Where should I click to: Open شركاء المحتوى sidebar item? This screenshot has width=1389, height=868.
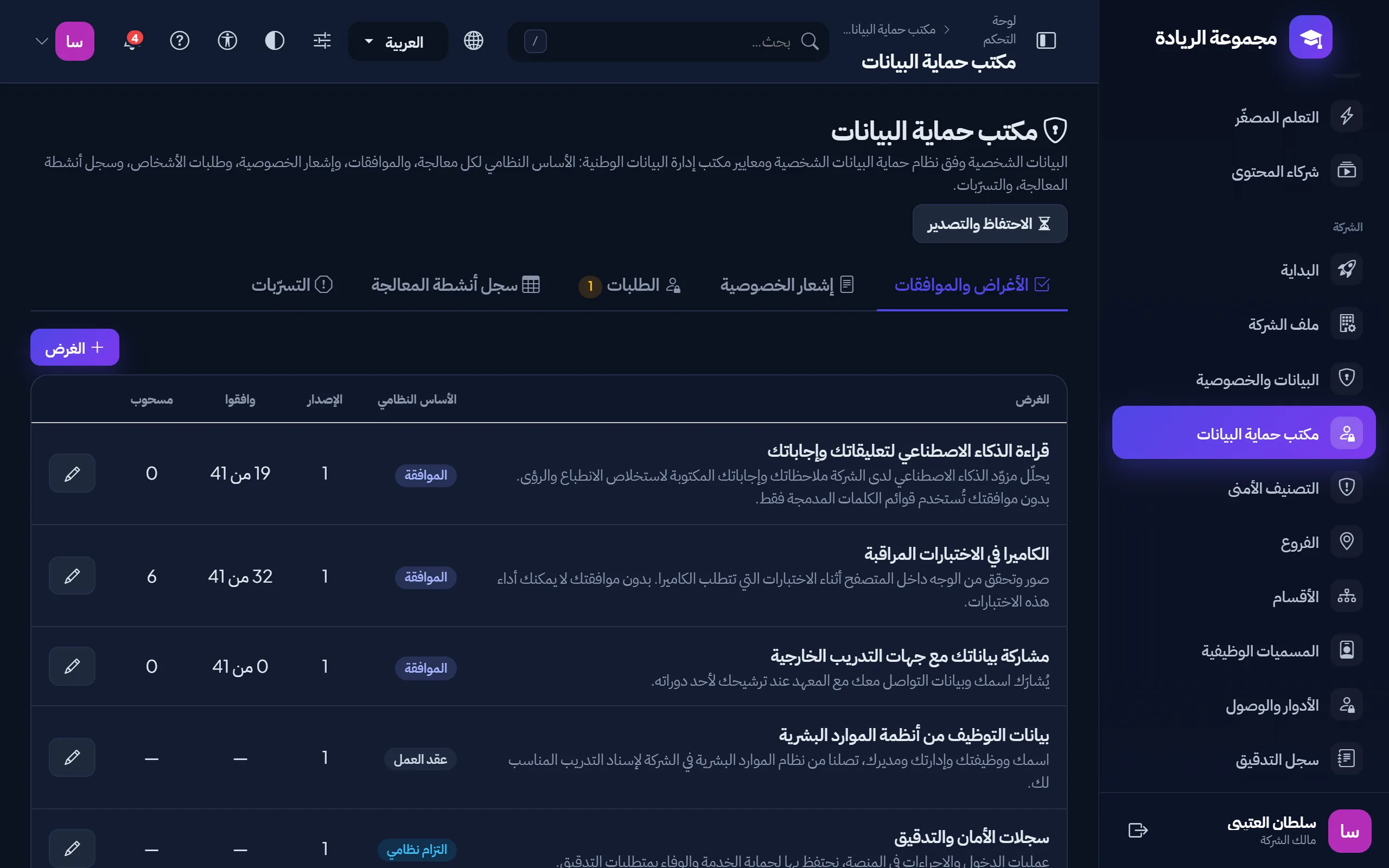tap(1244, 171)
